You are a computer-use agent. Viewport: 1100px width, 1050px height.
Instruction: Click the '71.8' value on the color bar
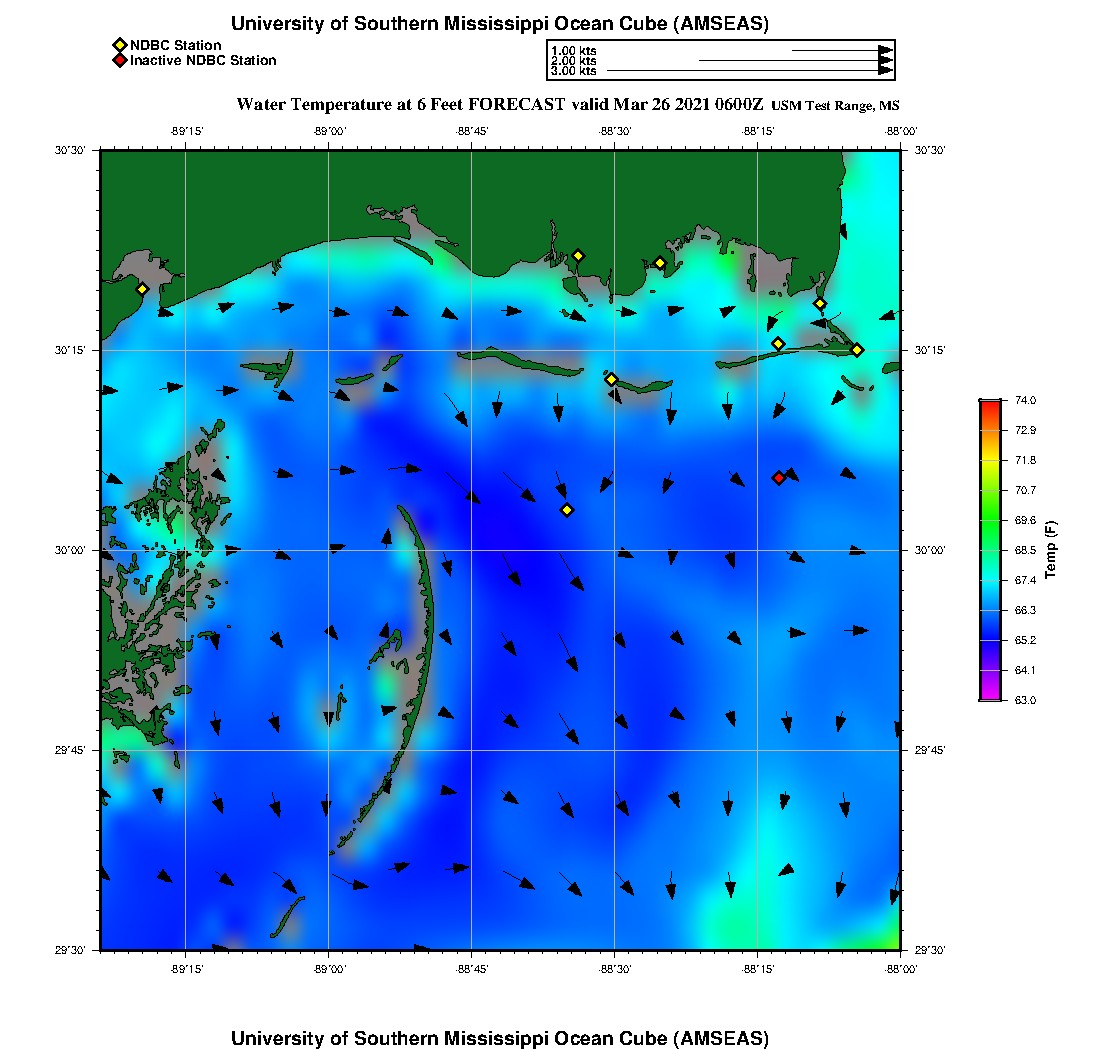click(x=1025, y=460)
